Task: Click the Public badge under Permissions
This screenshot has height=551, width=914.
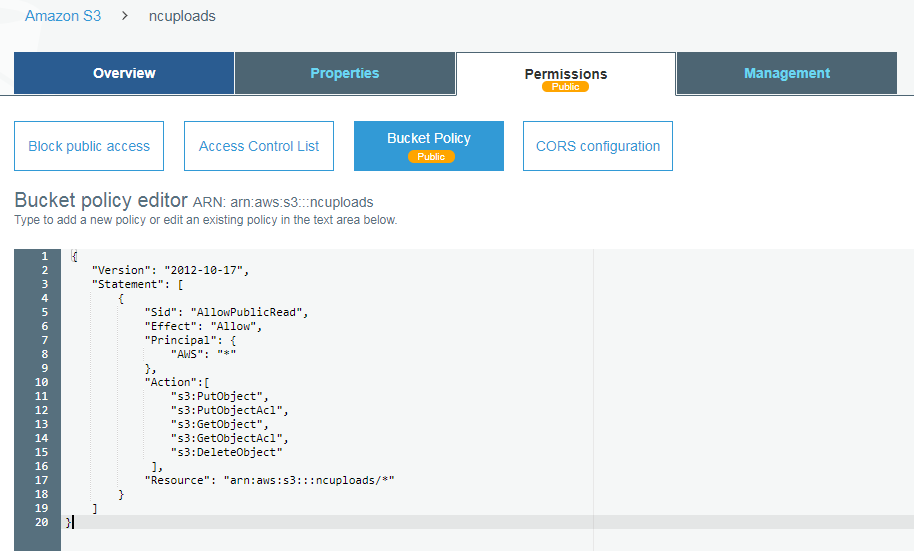Action: pyautogui.click(x=565, y=86)
